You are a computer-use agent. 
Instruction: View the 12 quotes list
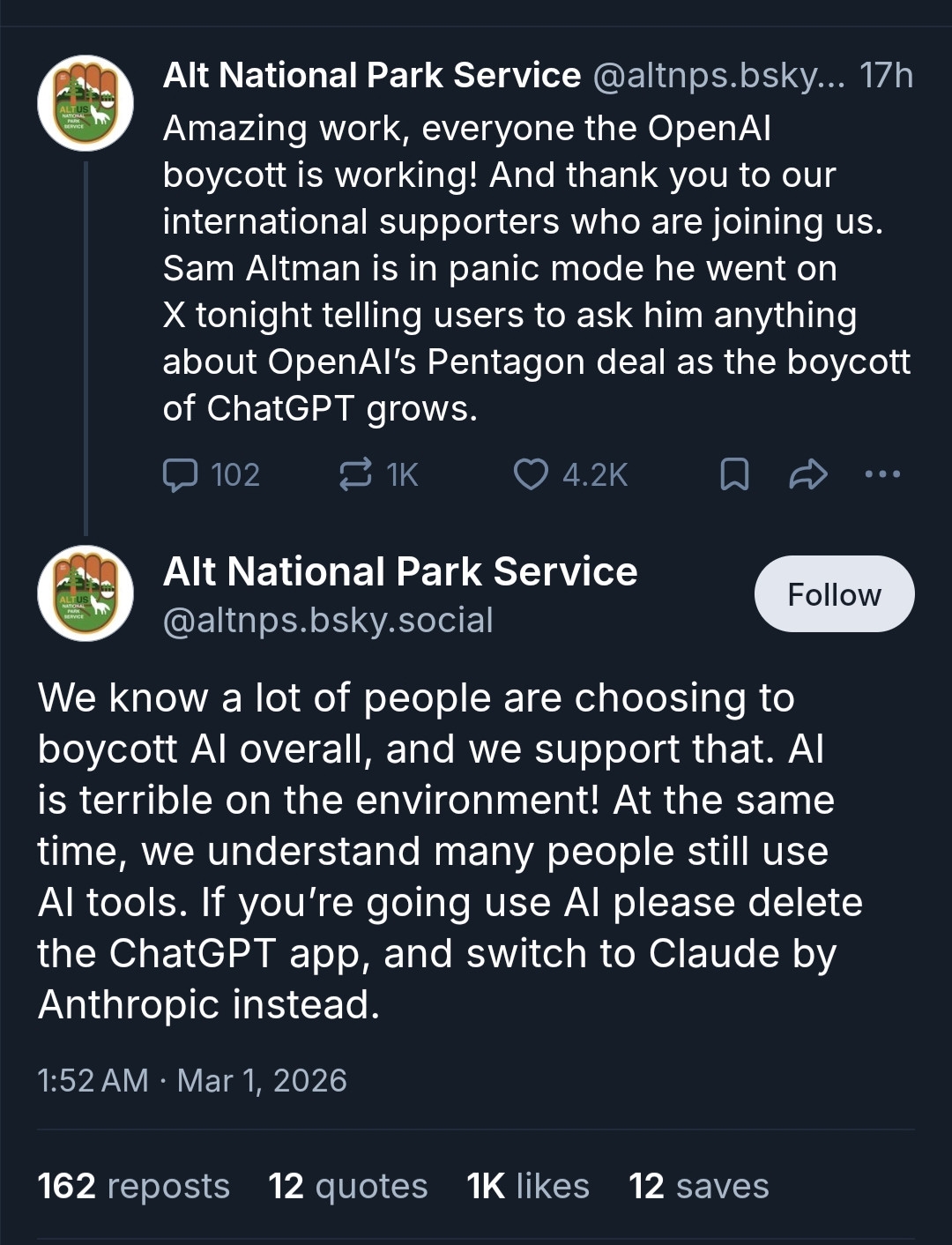[347, 1186]
